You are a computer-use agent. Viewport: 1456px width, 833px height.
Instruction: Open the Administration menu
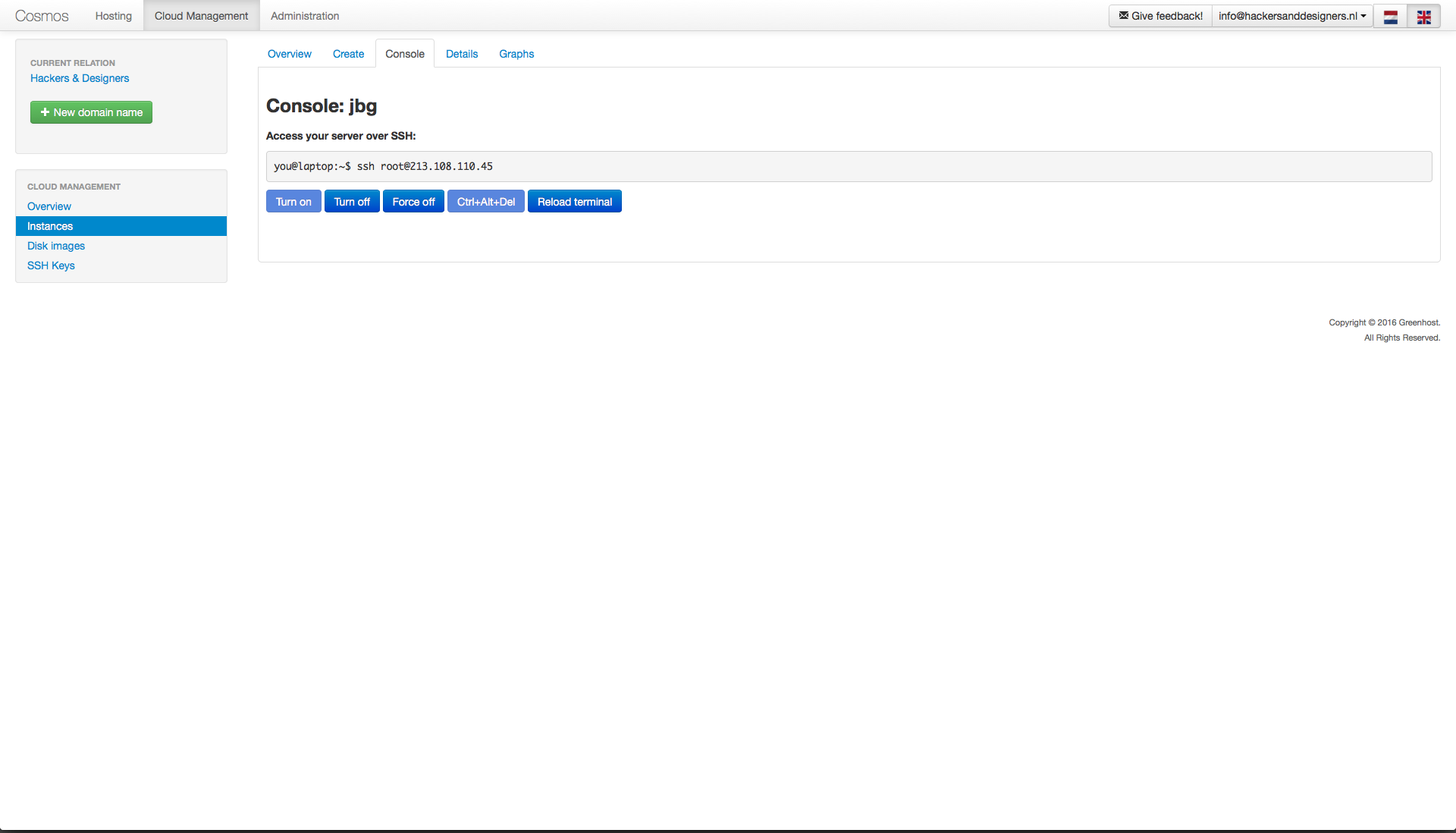coord(305,16)
